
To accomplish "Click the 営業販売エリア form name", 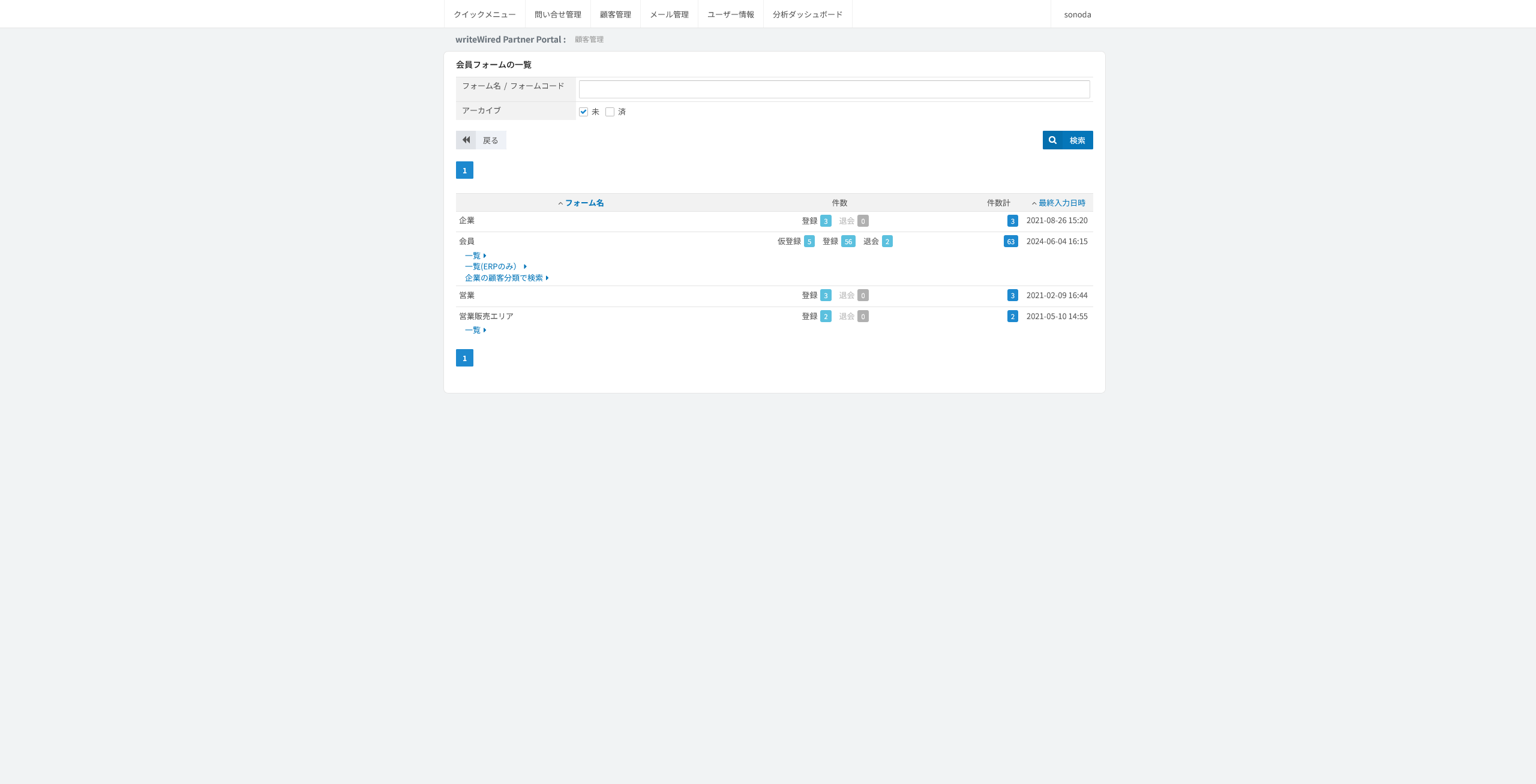I will [x=486, y=316].
